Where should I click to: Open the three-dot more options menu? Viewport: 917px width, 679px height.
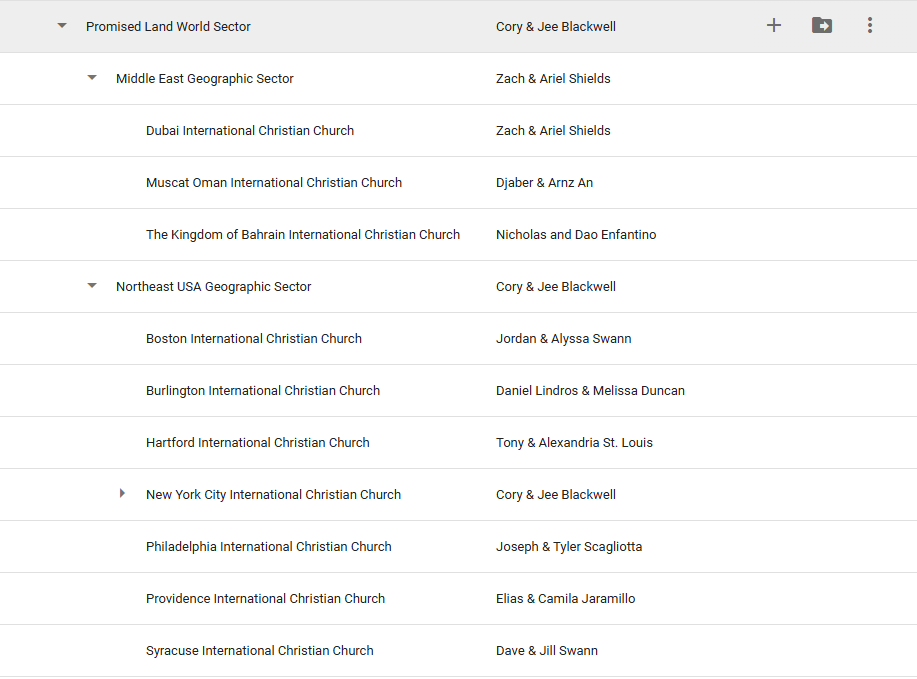coord(869,26)
